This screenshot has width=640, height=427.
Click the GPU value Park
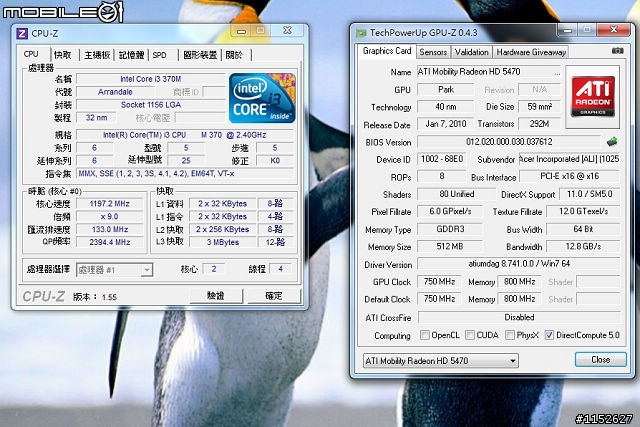446,89
